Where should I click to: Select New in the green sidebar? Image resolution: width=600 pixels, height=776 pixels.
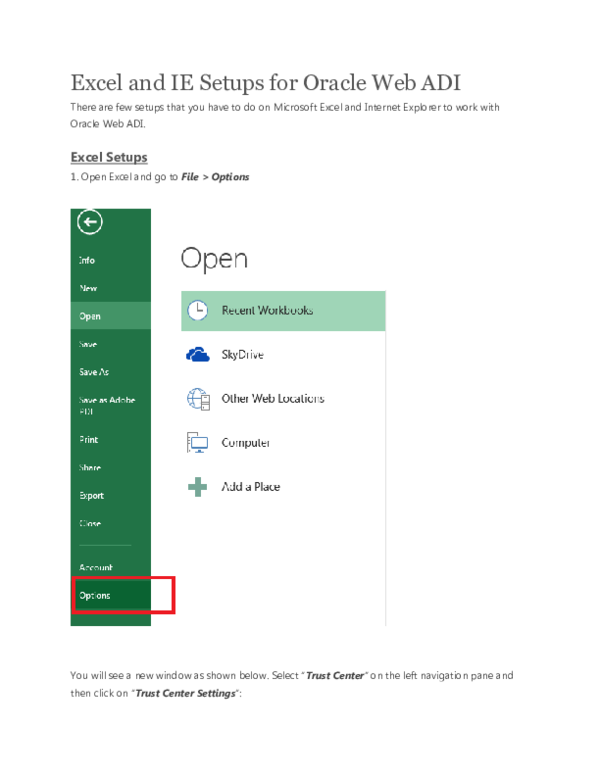click(88, 288)
